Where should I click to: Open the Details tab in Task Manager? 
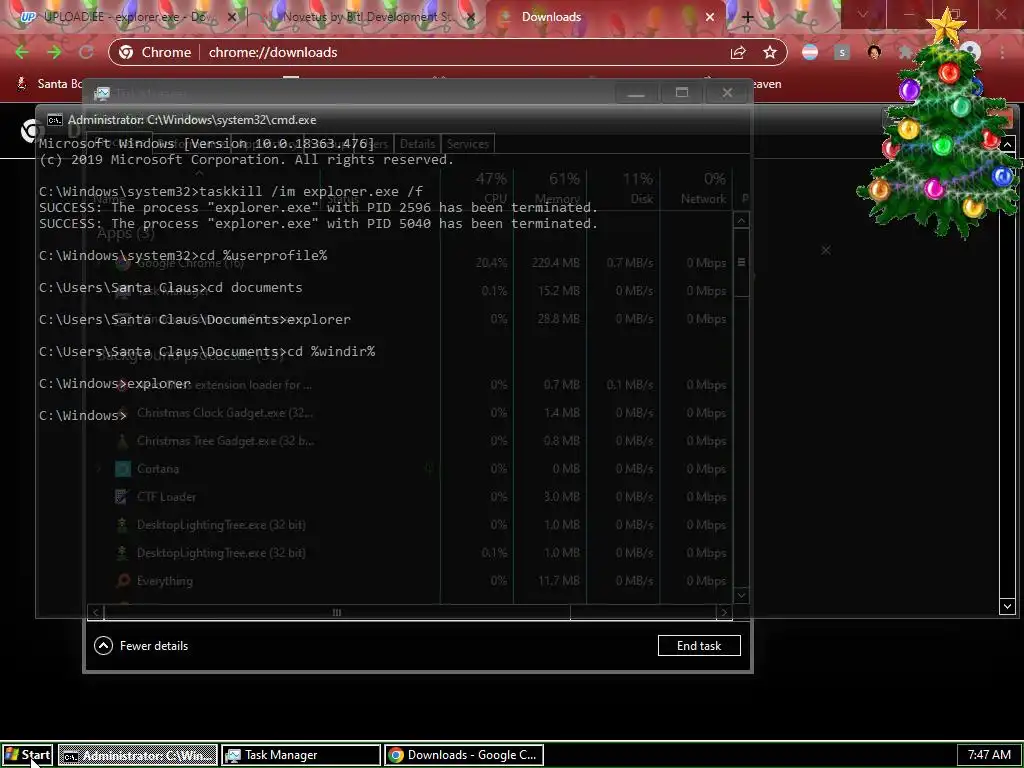point(417,144)
